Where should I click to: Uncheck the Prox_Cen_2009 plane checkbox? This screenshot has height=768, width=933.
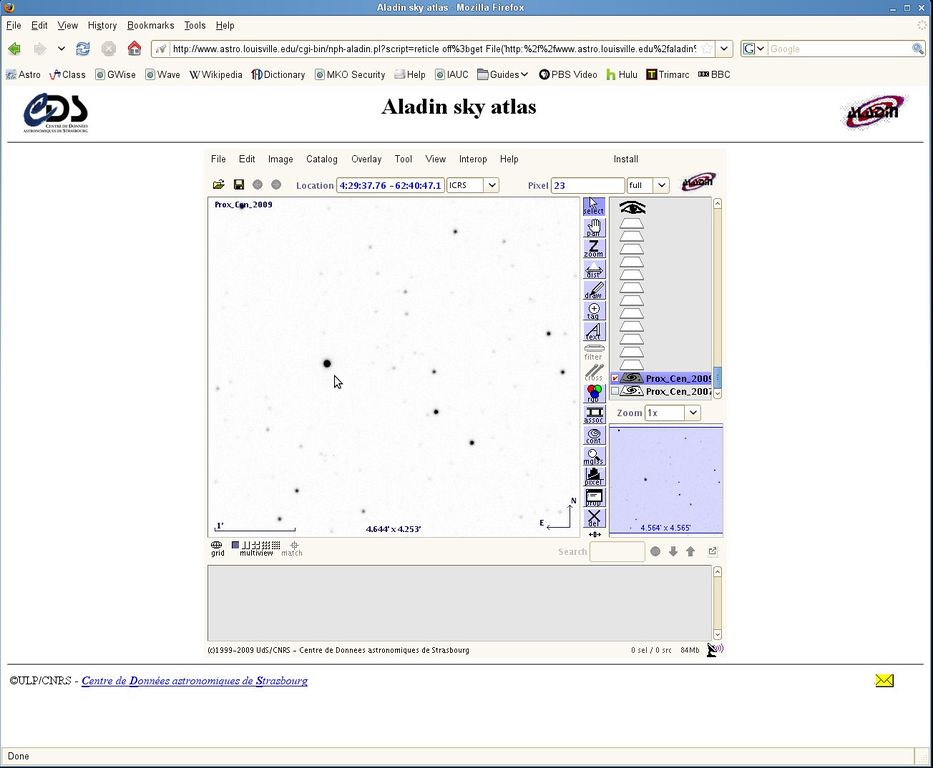click(x=615, y=379)
